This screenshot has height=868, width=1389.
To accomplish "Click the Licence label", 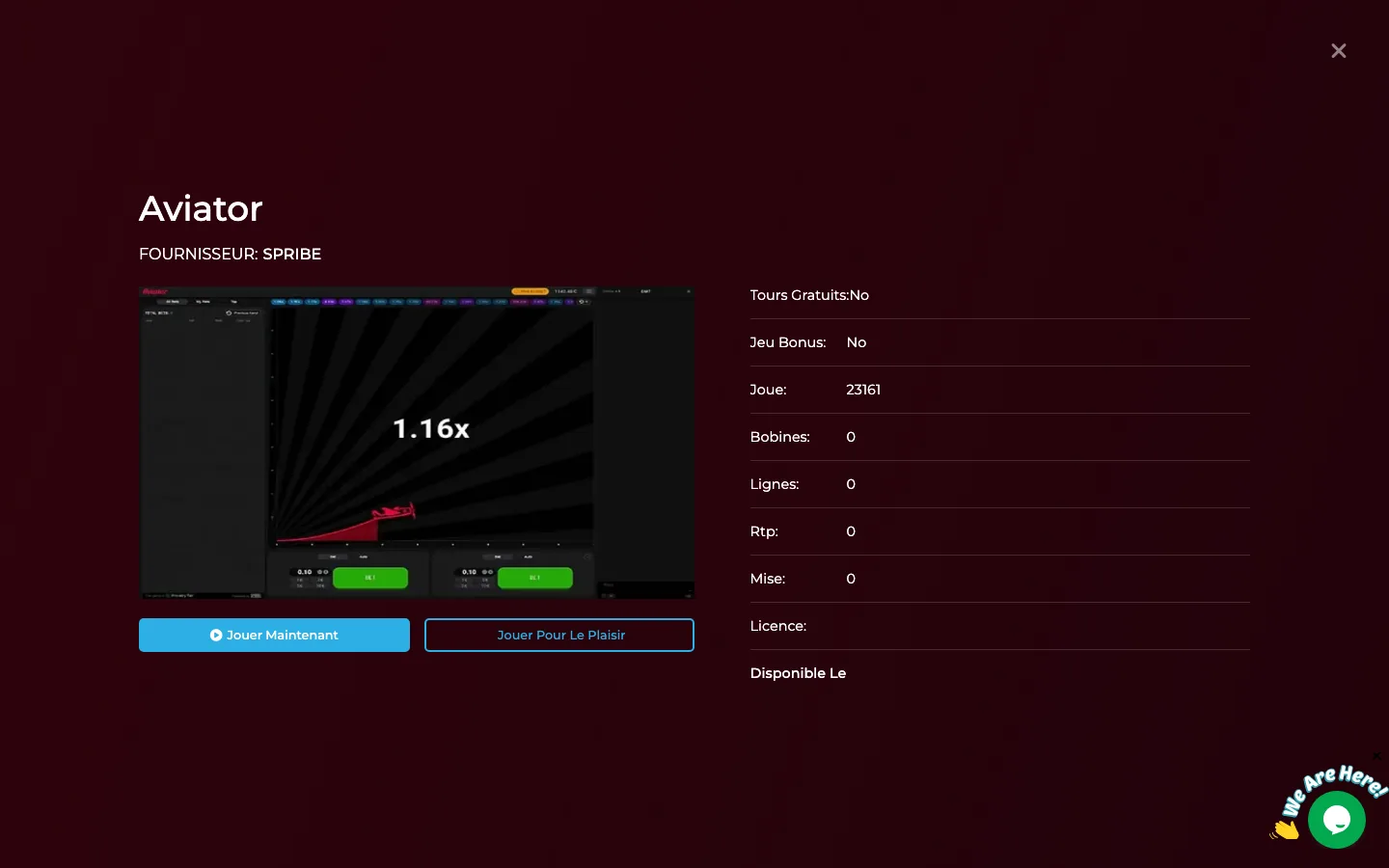I will [778, 626].
